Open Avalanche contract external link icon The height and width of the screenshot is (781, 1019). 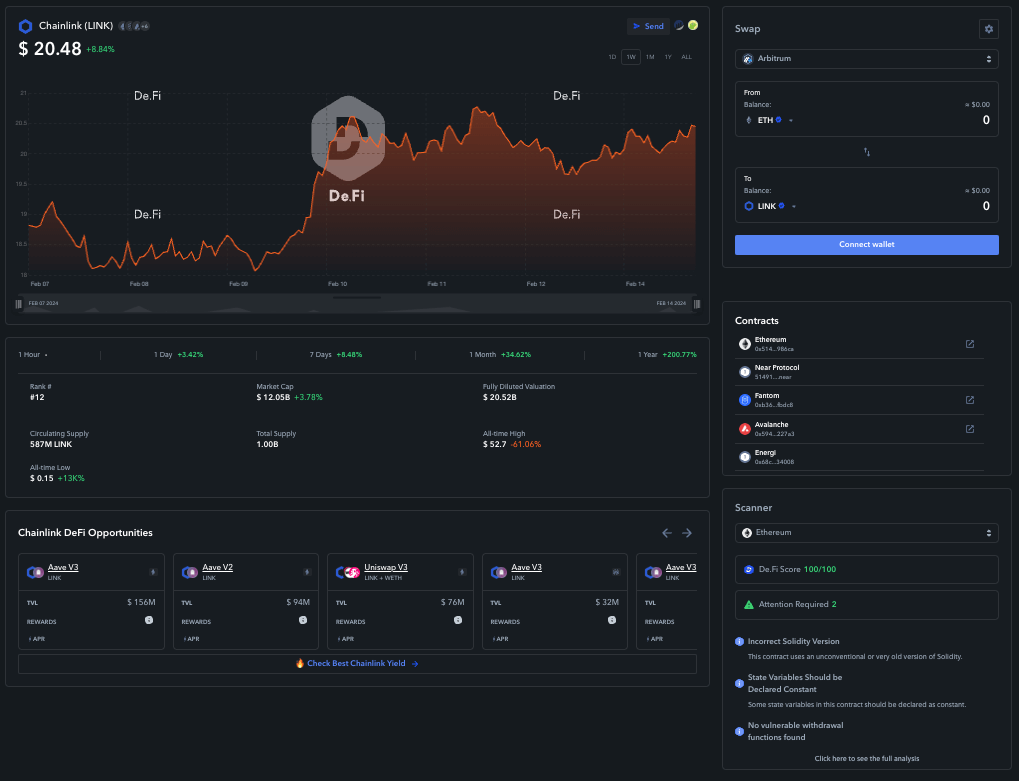(x=970, y=429)
